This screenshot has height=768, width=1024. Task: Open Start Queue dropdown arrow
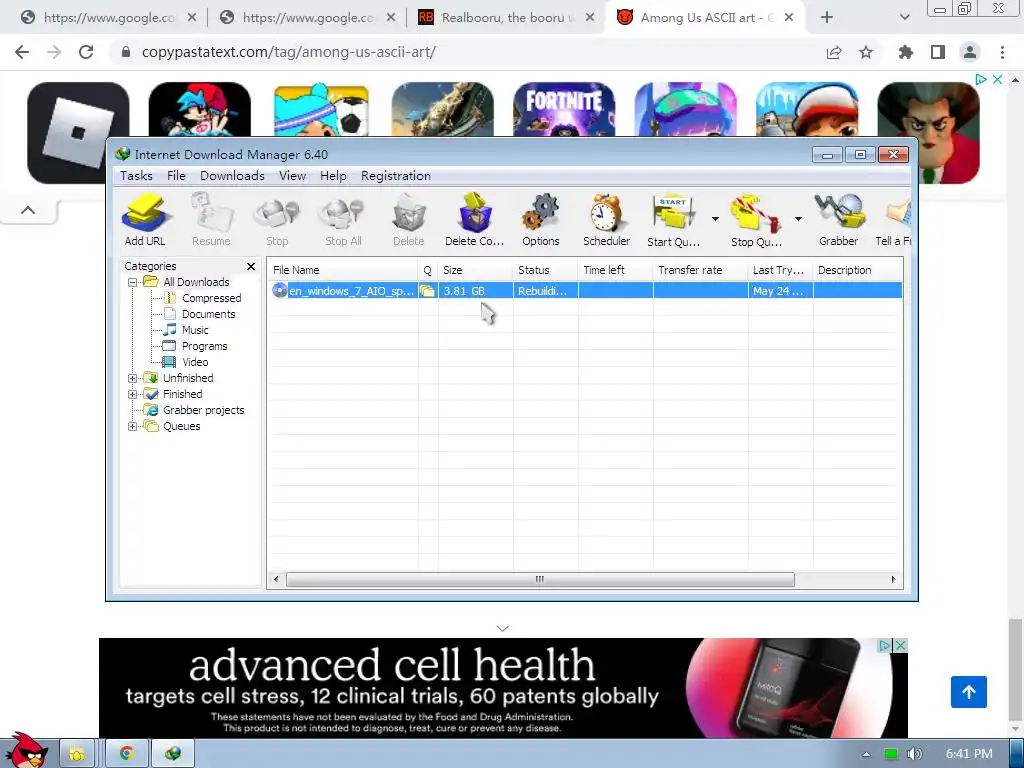click(715, 219)
